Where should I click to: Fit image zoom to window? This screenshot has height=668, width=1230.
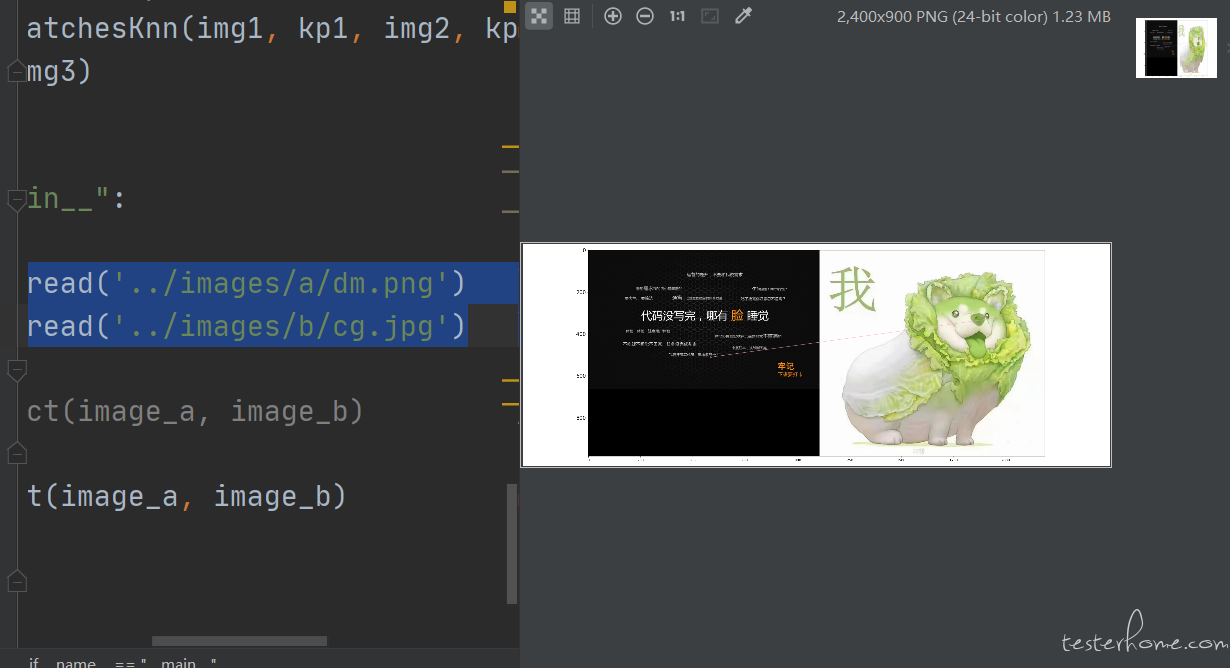click(x=710, y=16)
